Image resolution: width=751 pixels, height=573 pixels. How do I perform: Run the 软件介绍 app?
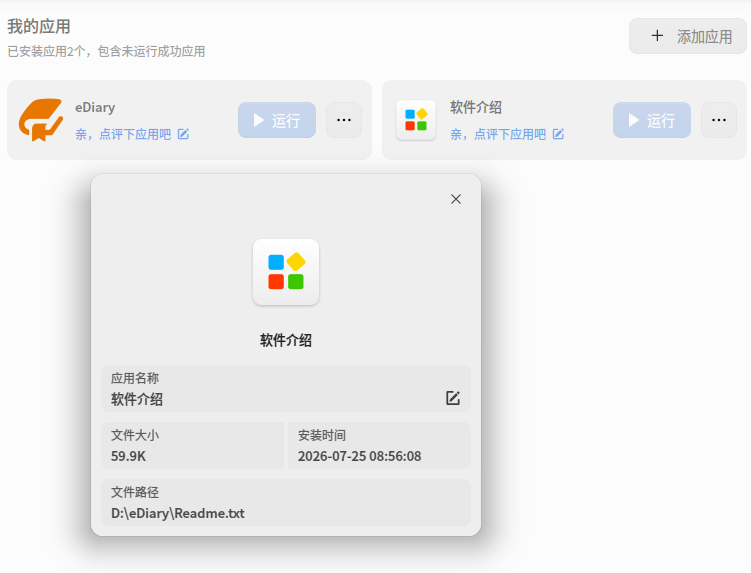click(x=652, y=120)
